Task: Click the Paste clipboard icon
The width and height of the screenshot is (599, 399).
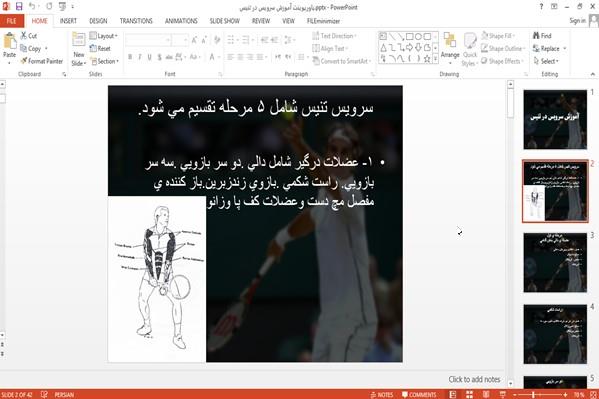Action: pyautogui.click(x=10, y=41)
